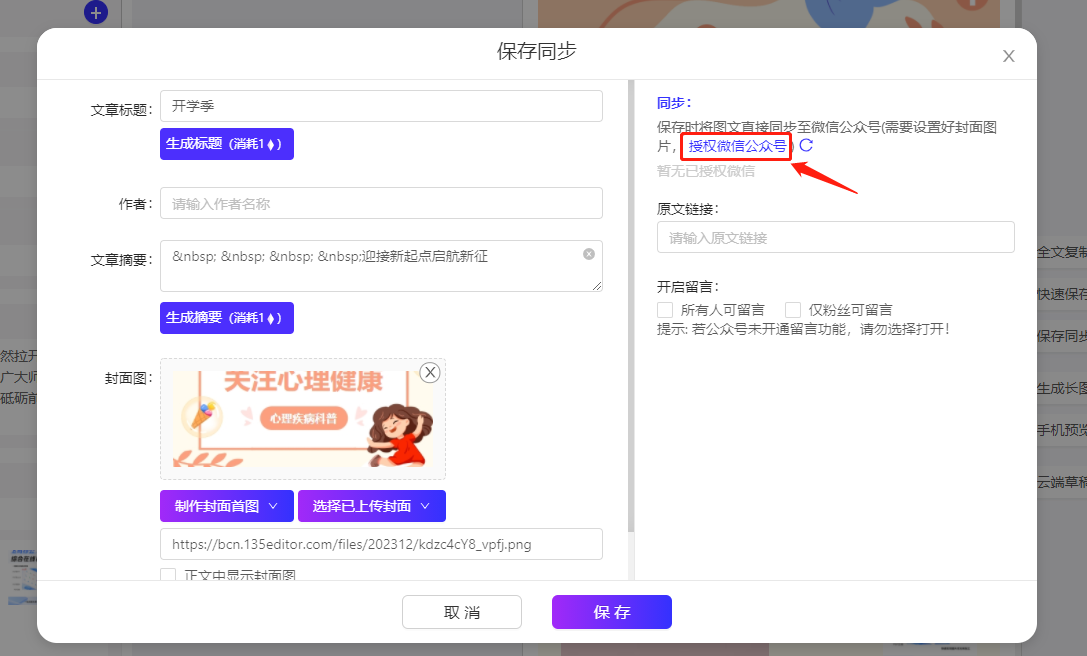The image size is (1087, 656).
Task: Click the cover image URL field
Action: point(380,544)
